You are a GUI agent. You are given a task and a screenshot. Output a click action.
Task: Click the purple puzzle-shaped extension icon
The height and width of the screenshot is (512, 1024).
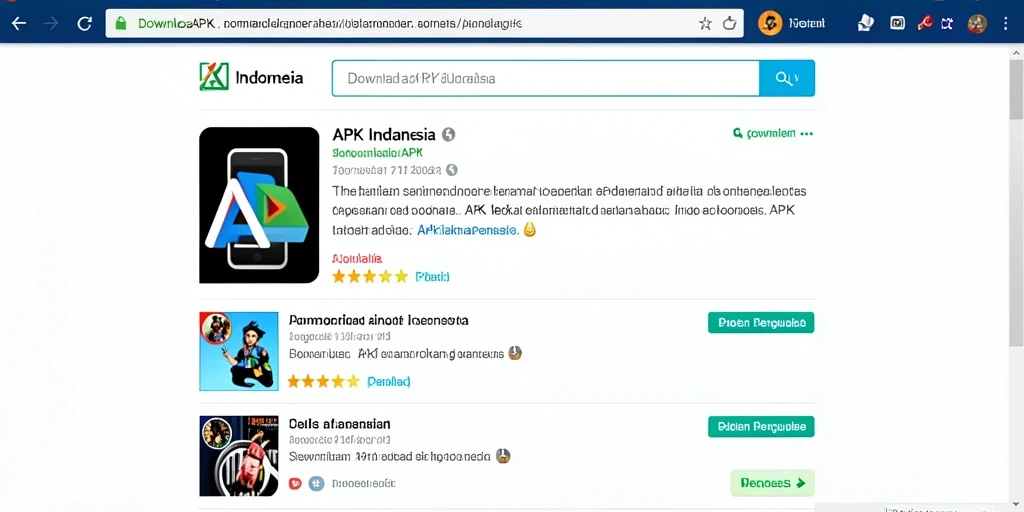(x=947, y=24)
